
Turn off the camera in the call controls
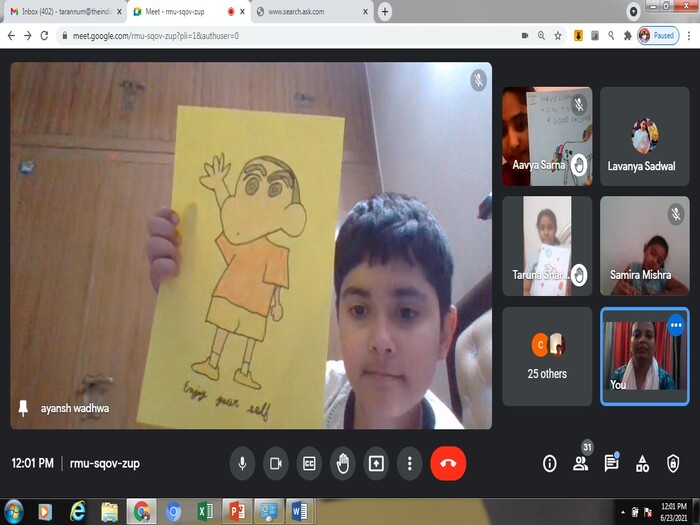pos(276,463)
